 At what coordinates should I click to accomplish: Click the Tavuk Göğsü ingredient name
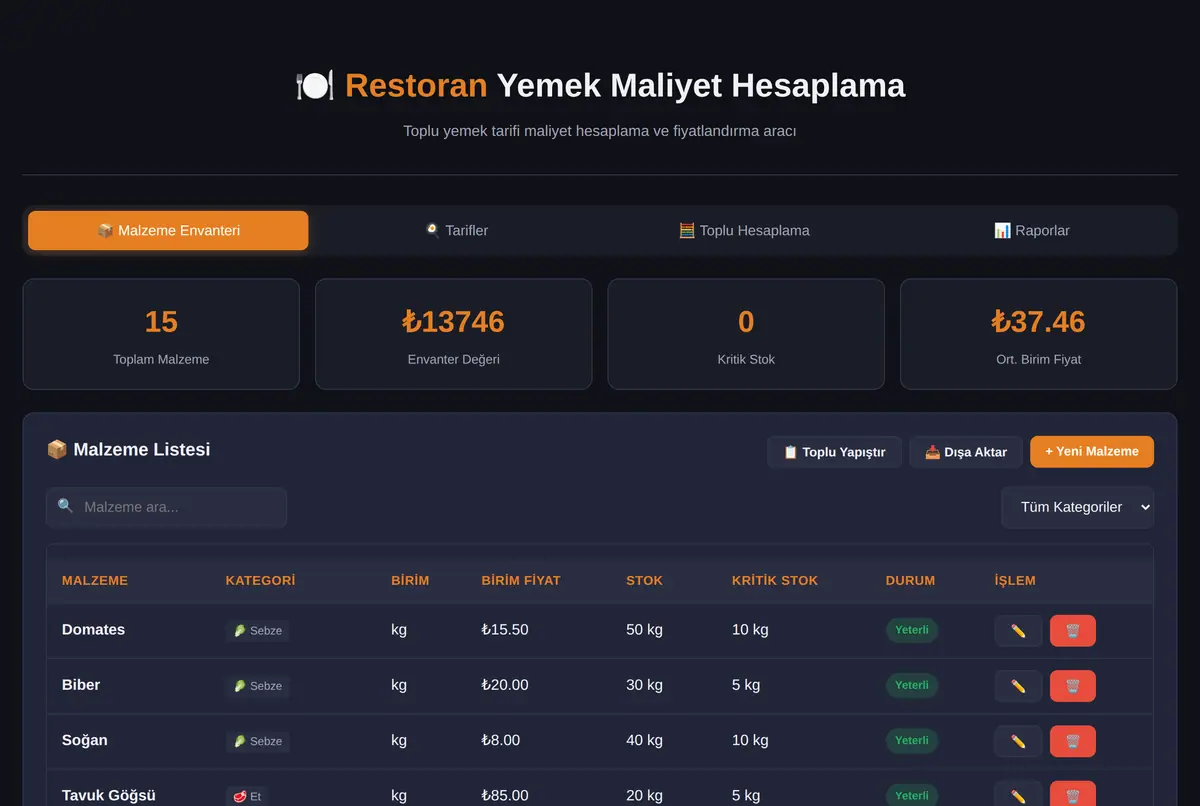point(109,795)
